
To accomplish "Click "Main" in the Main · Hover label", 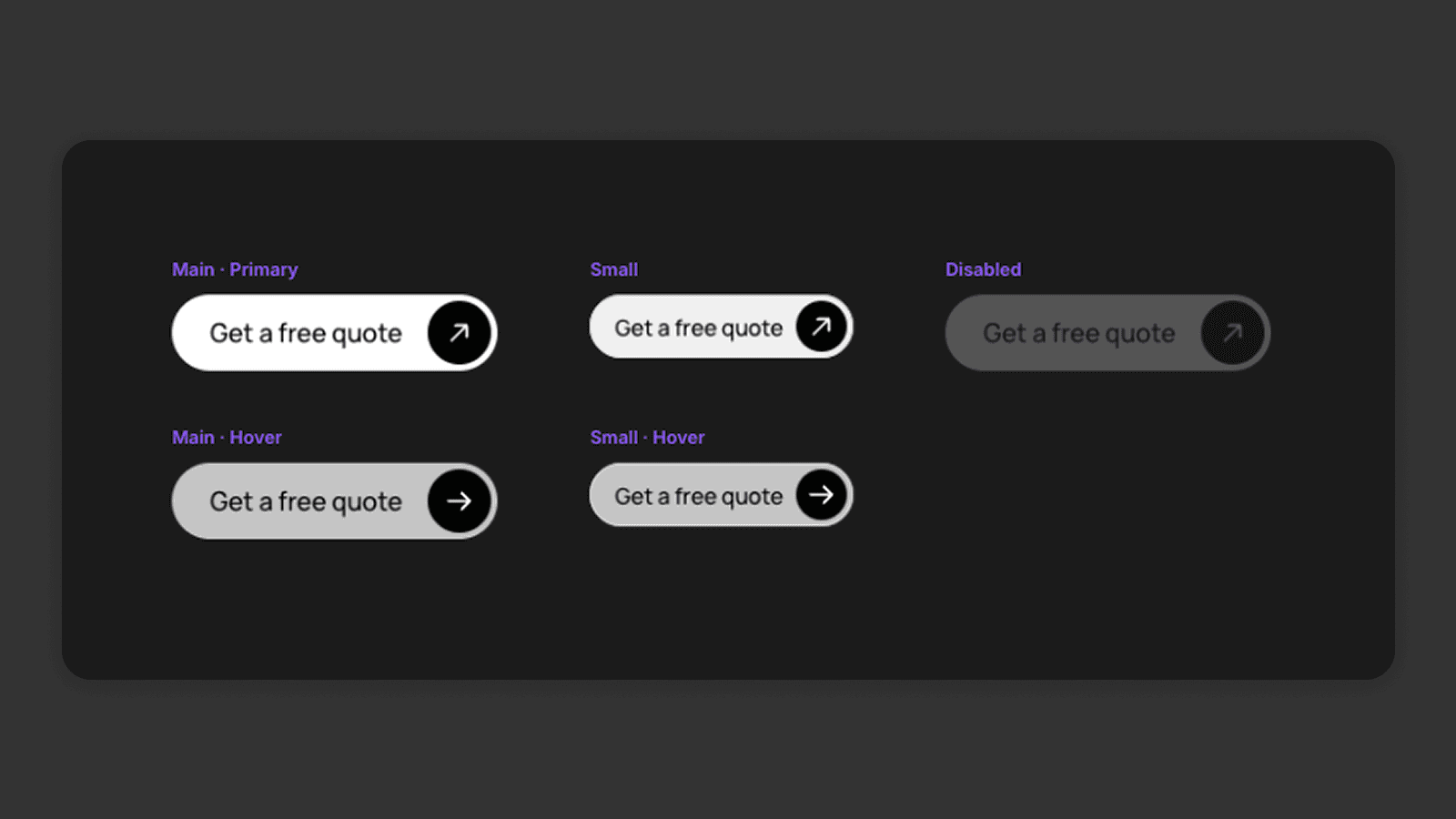I will 193,438.
